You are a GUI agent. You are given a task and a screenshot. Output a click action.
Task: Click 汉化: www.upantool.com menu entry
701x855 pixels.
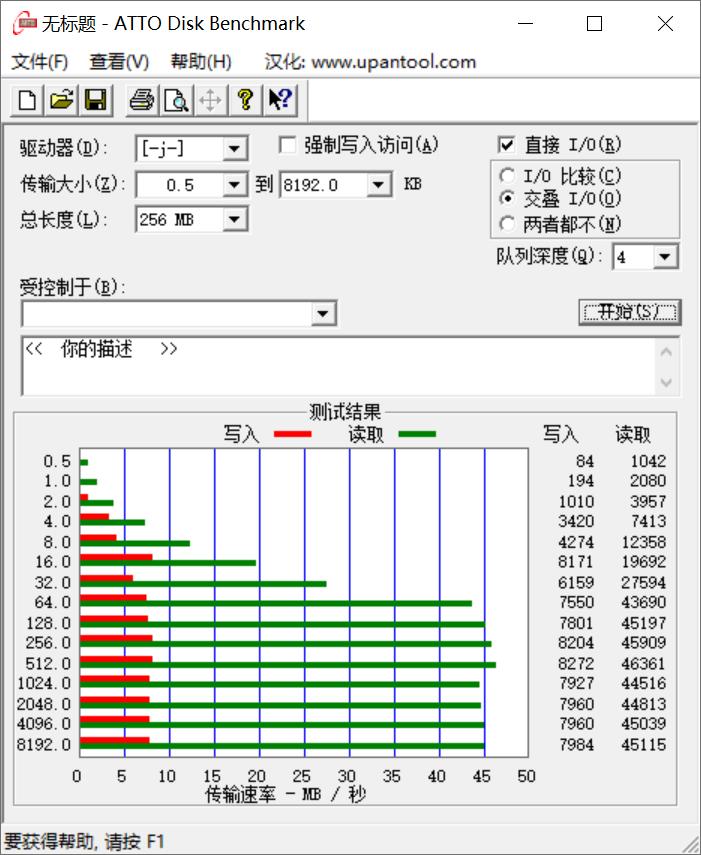(371, 62)
